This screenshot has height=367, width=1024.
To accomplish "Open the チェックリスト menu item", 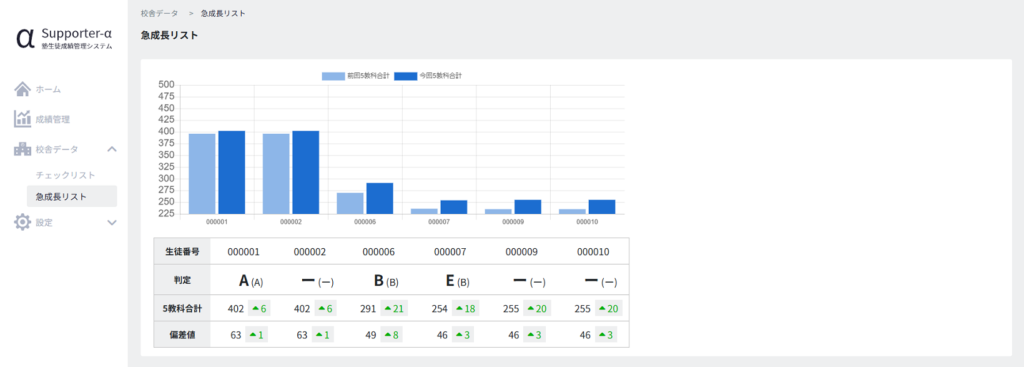I will pyautogui.click(x=65, y=175).
